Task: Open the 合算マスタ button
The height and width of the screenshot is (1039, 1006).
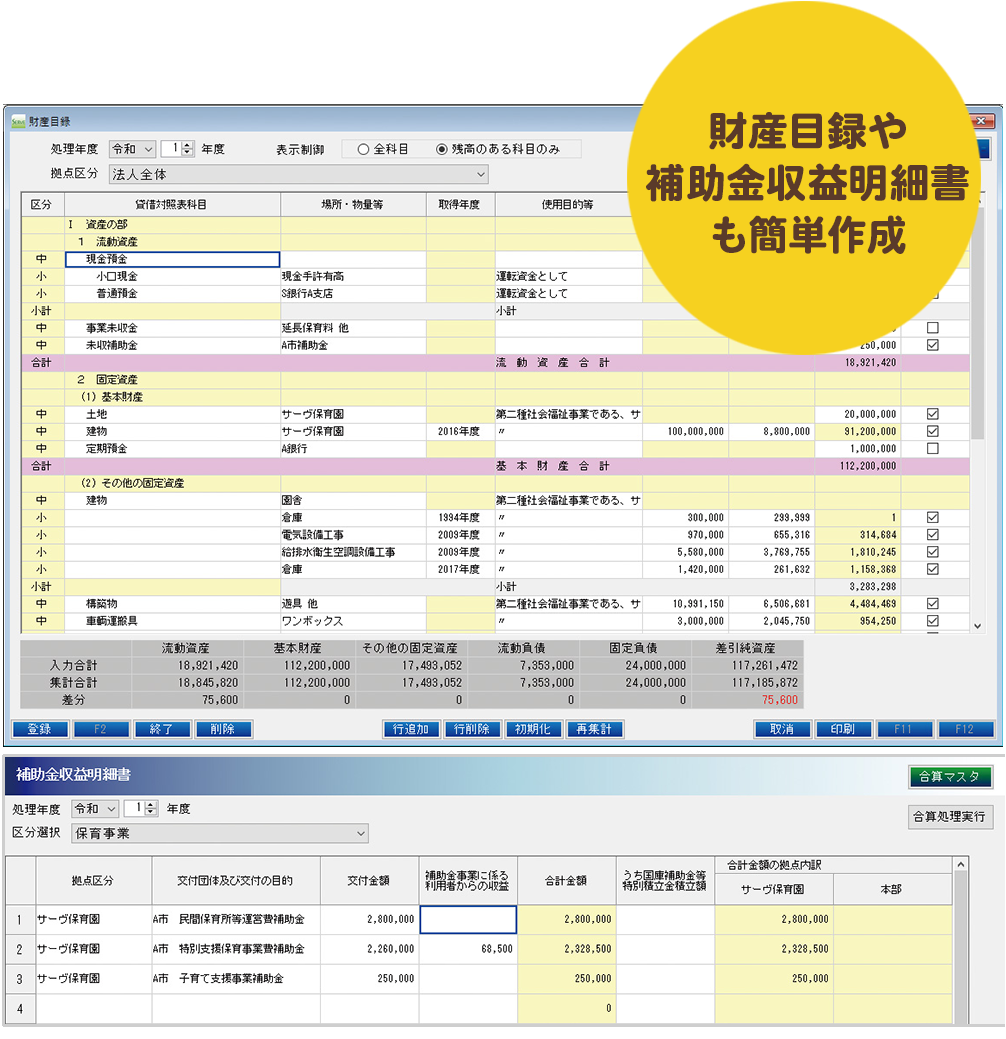Action: click(950, 776)
